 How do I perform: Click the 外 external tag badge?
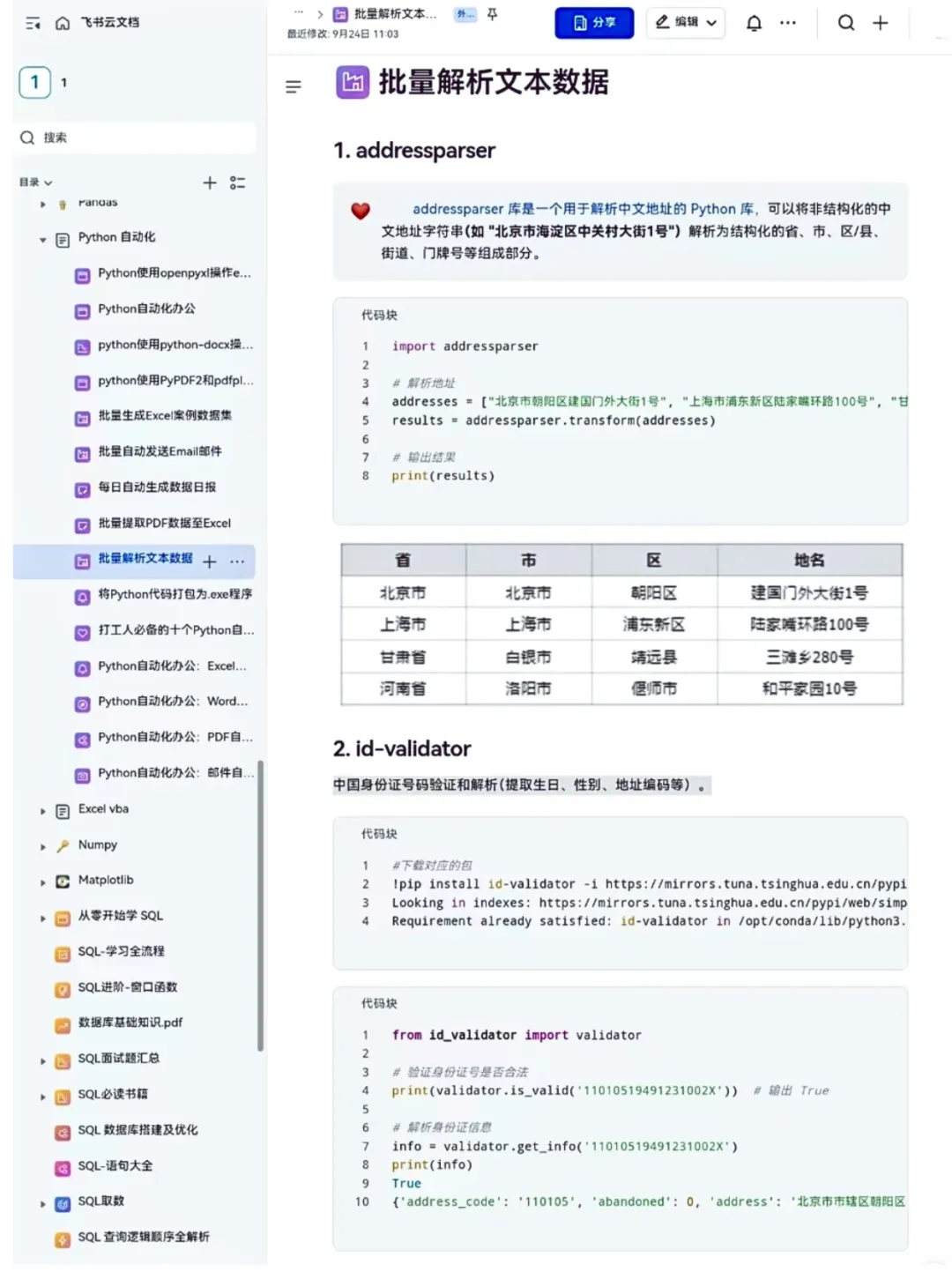tap(465, 14)
